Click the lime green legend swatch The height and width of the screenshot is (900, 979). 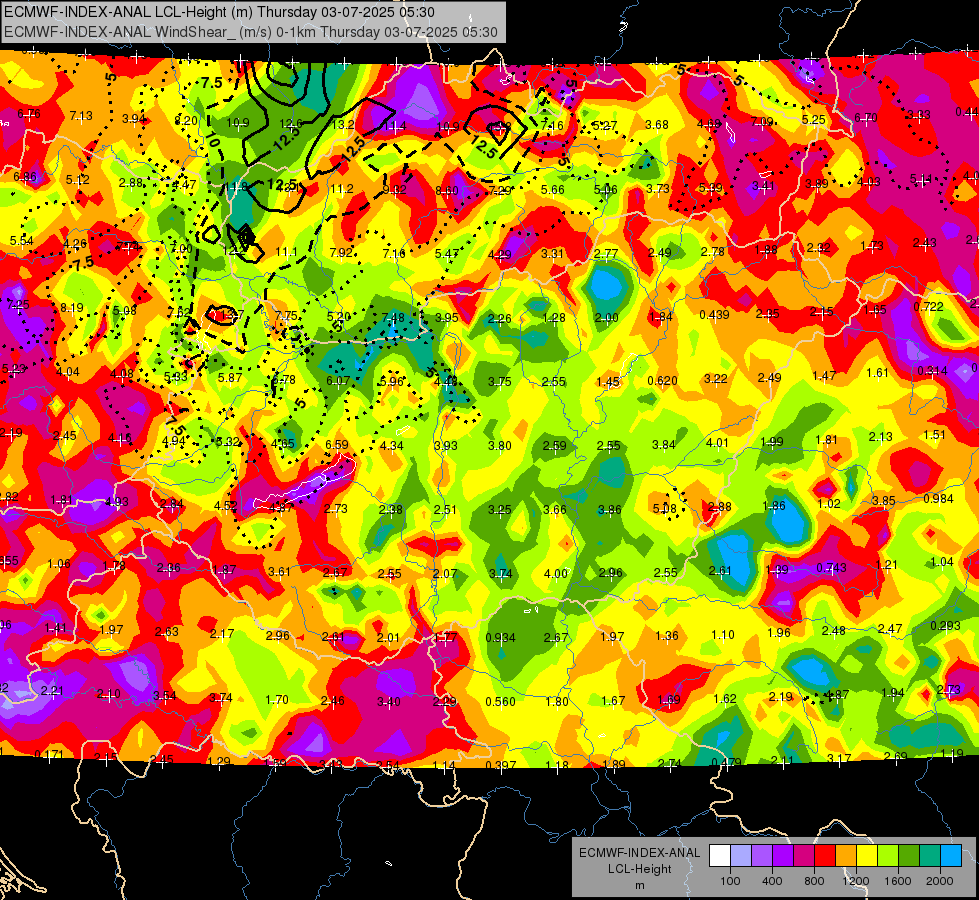(888, 856)
